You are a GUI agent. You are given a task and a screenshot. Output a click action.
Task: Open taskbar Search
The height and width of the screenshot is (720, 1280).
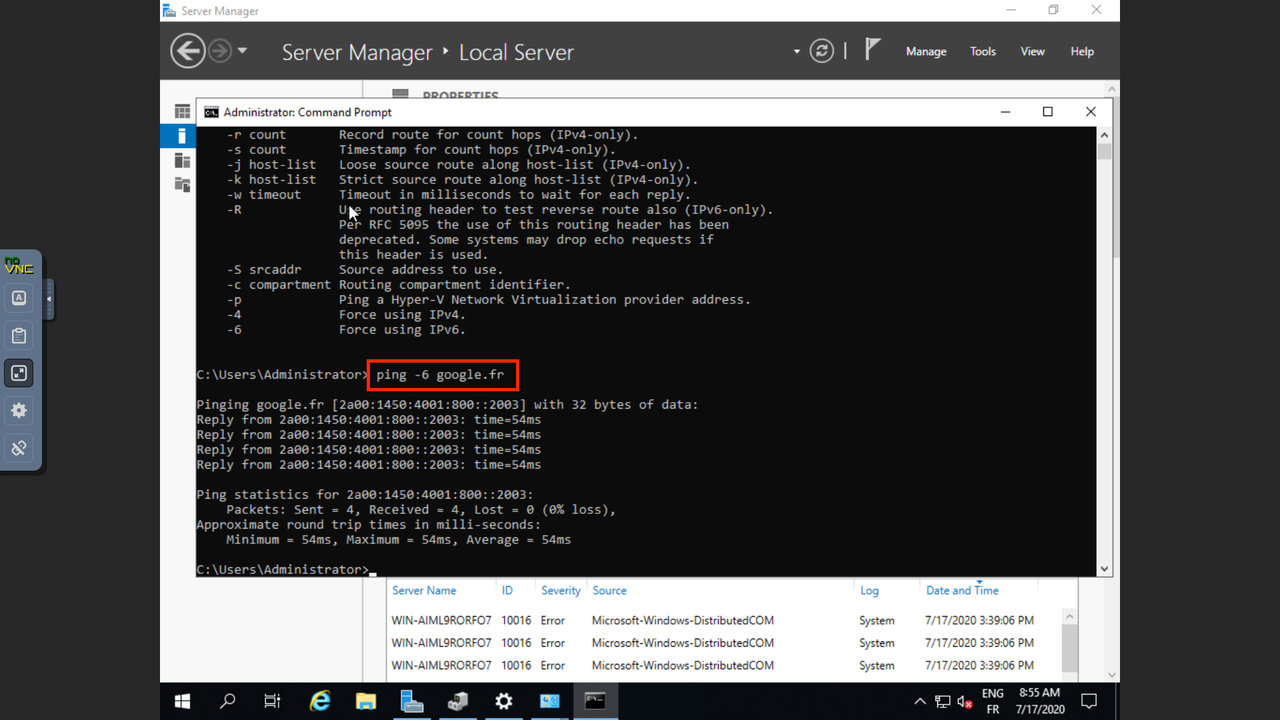[x=227, y=701]
